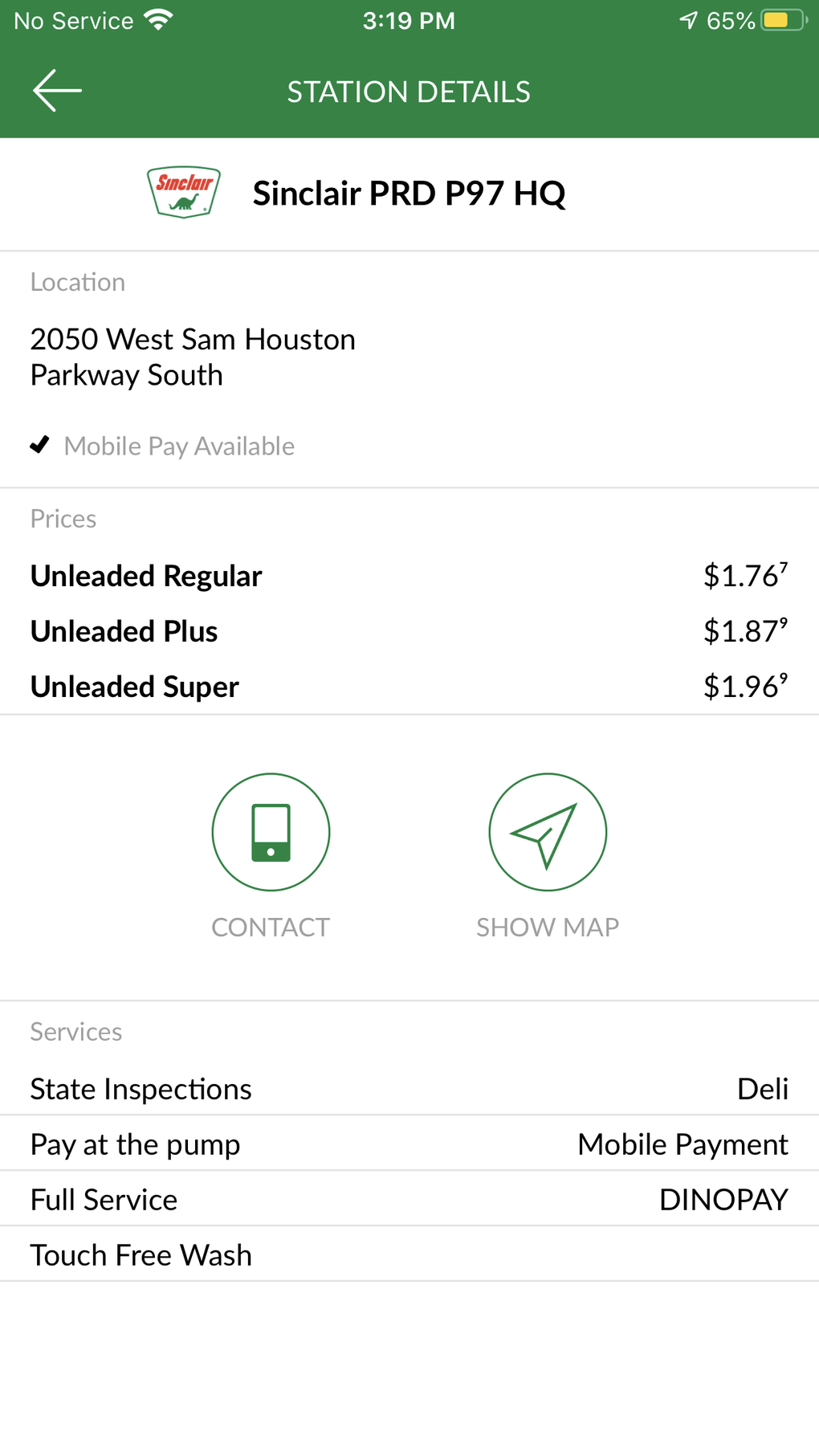Tap the Mobile Pay Available checkmark
This screenshot has height=1456, width=819.
click(39, 444)
